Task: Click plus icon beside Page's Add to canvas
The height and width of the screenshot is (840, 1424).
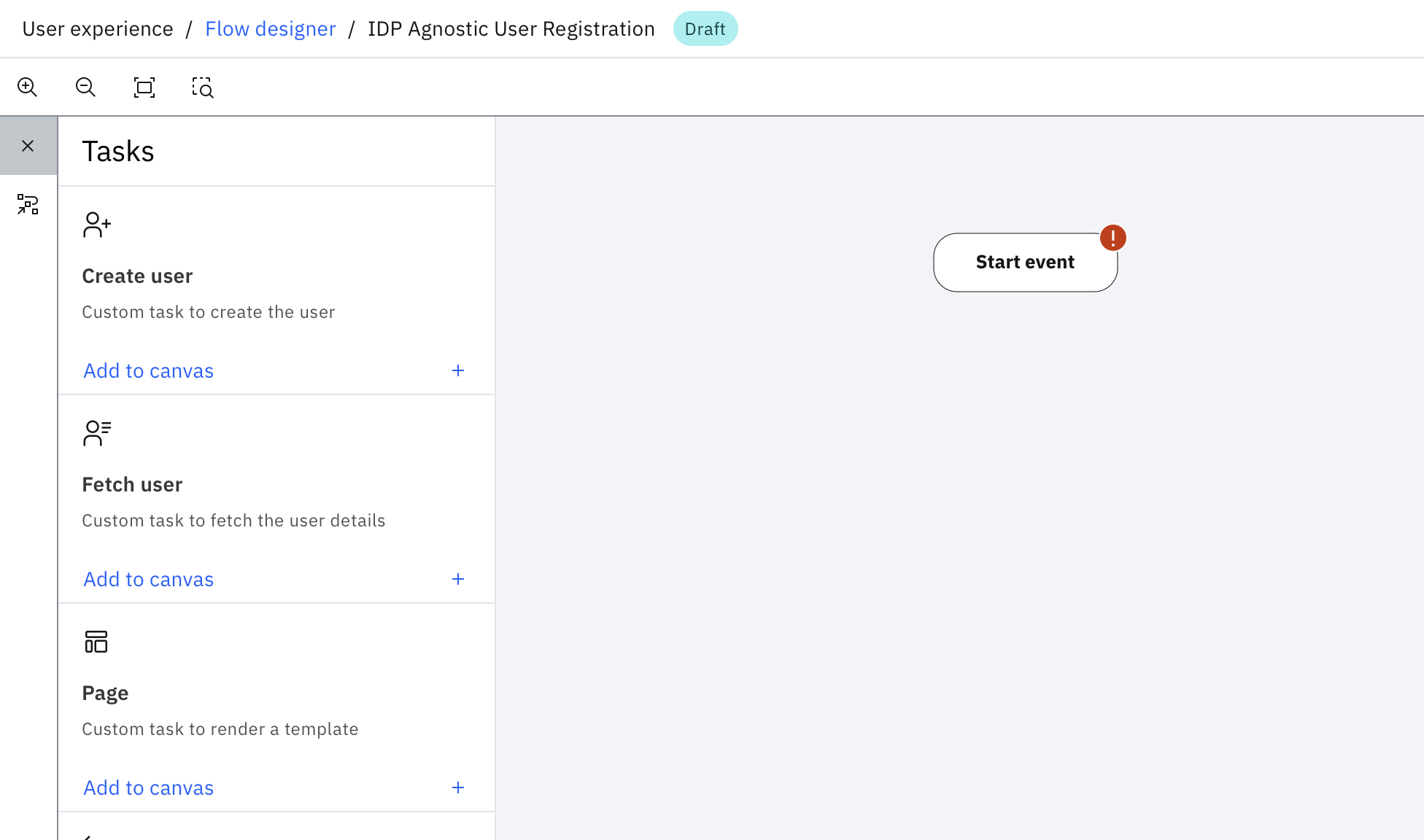Action: (458, 787)
